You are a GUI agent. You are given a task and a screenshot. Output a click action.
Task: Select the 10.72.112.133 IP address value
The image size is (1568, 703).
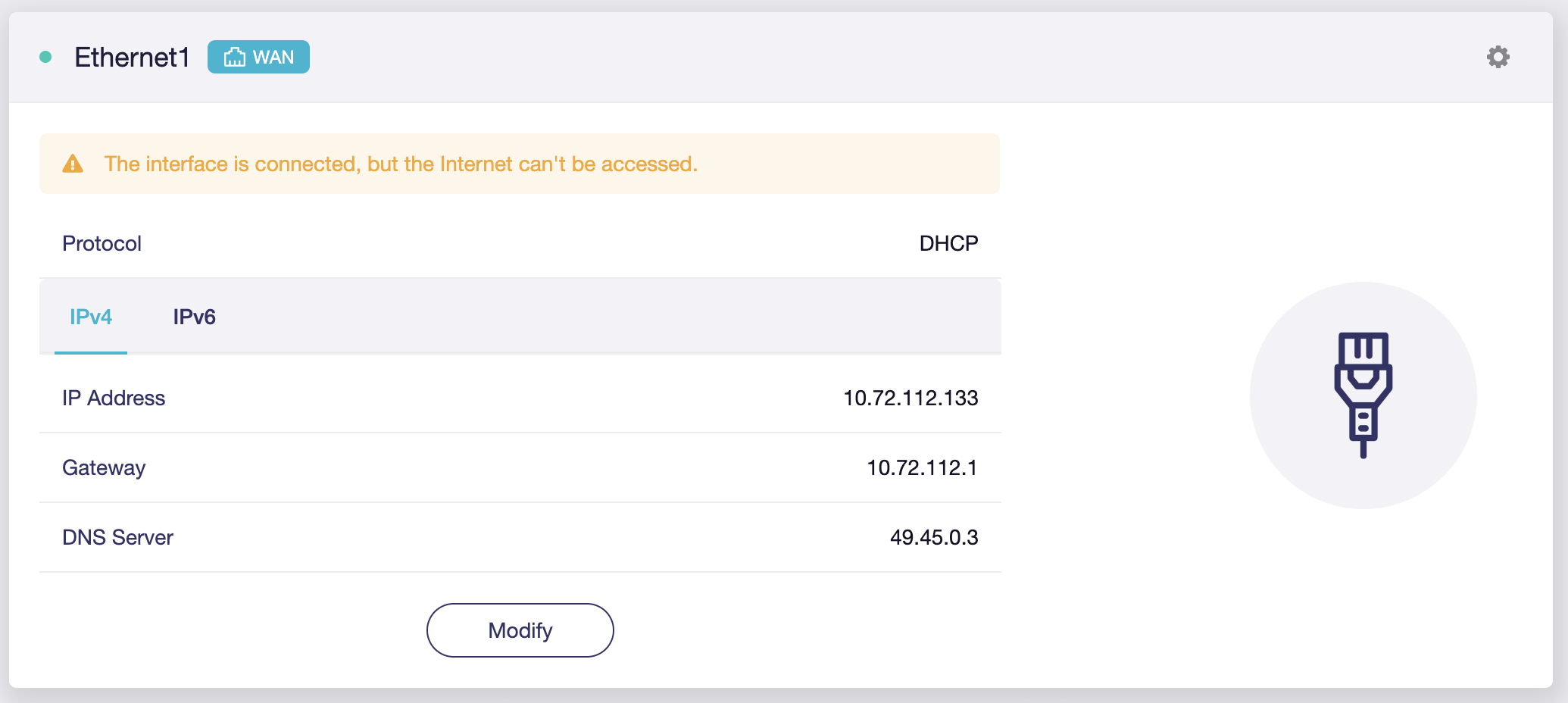coord(911,398)
